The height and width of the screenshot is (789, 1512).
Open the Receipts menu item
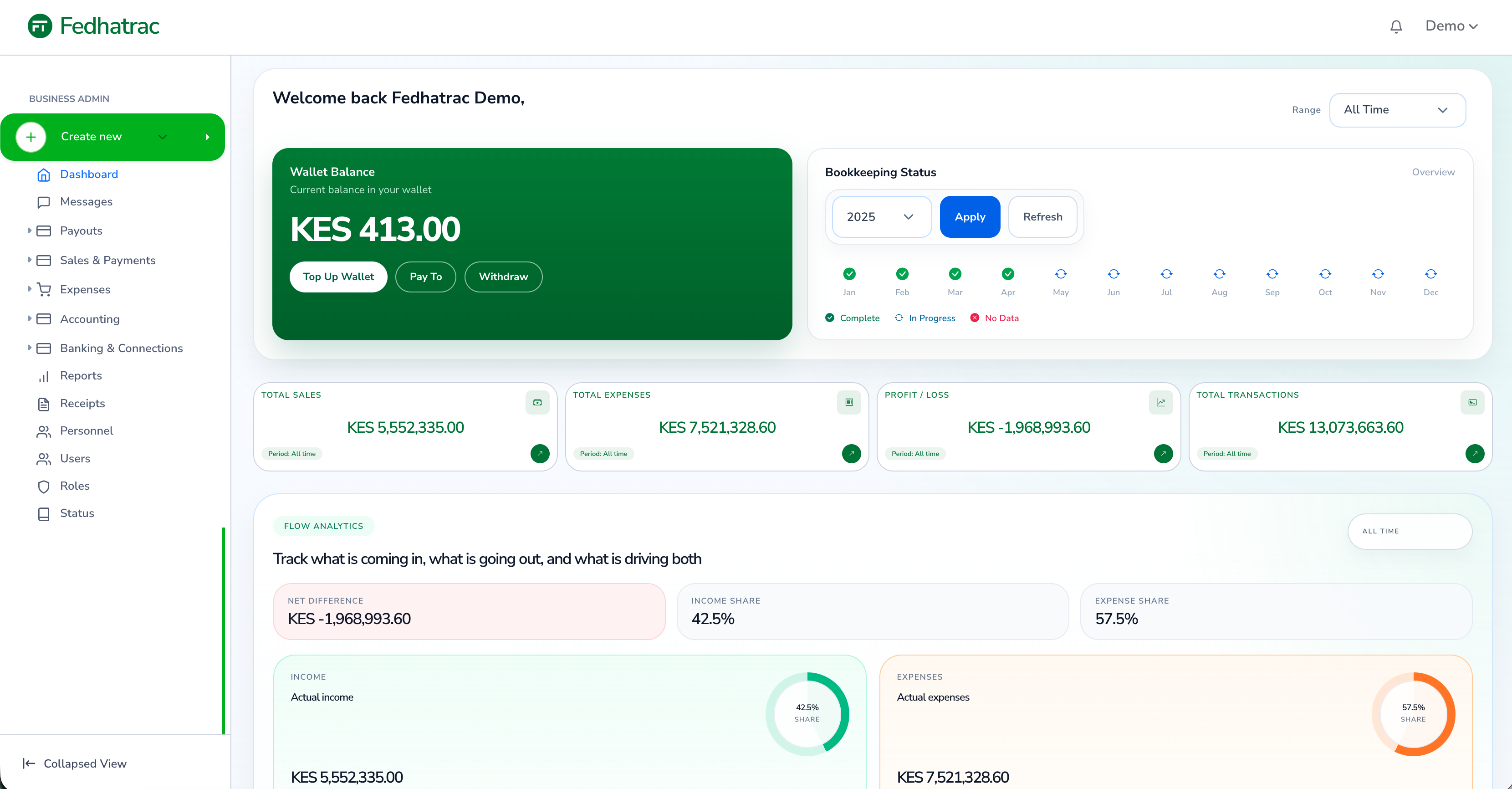tap(82, 403)
